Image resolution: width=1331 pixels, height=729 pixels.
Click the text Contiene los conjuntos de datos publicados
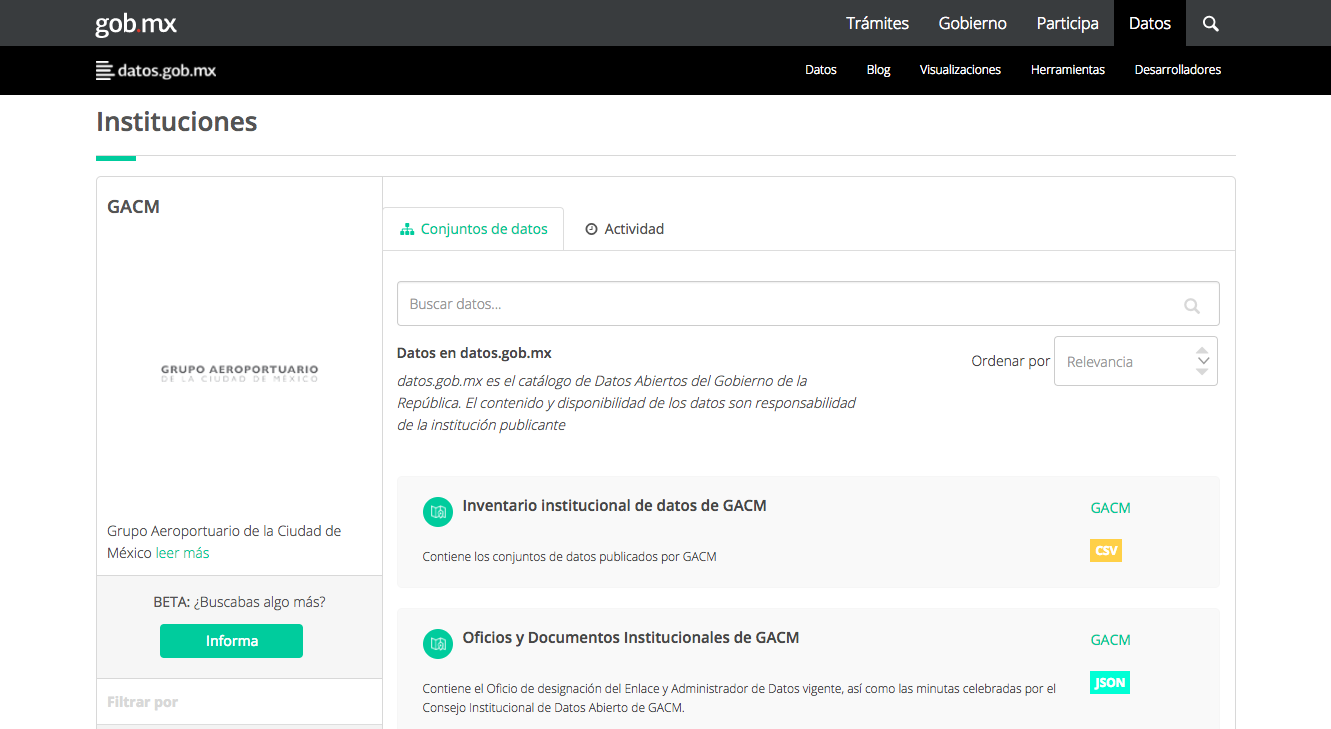tap(569, 557)
